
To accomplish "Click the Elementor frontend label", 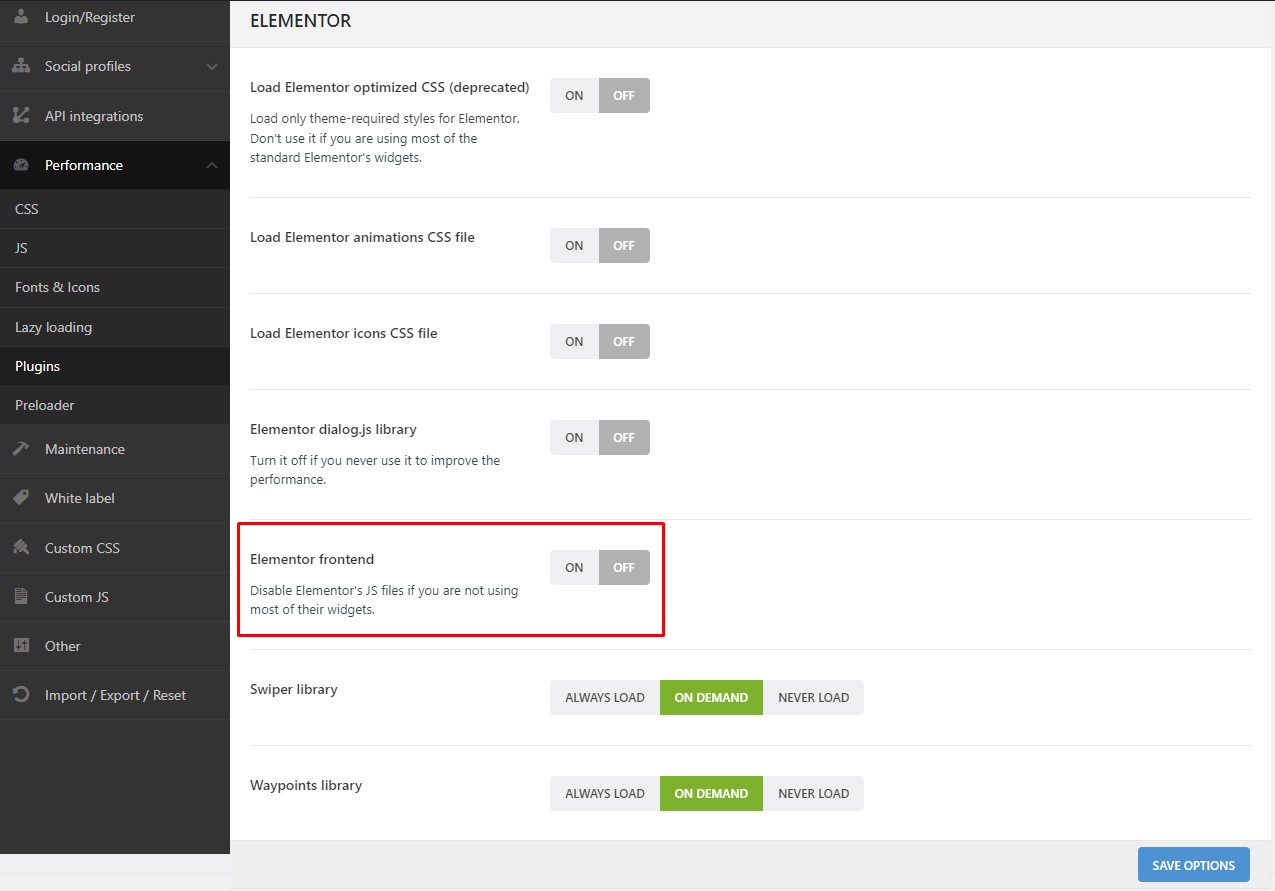I will (x=312, y=559).
